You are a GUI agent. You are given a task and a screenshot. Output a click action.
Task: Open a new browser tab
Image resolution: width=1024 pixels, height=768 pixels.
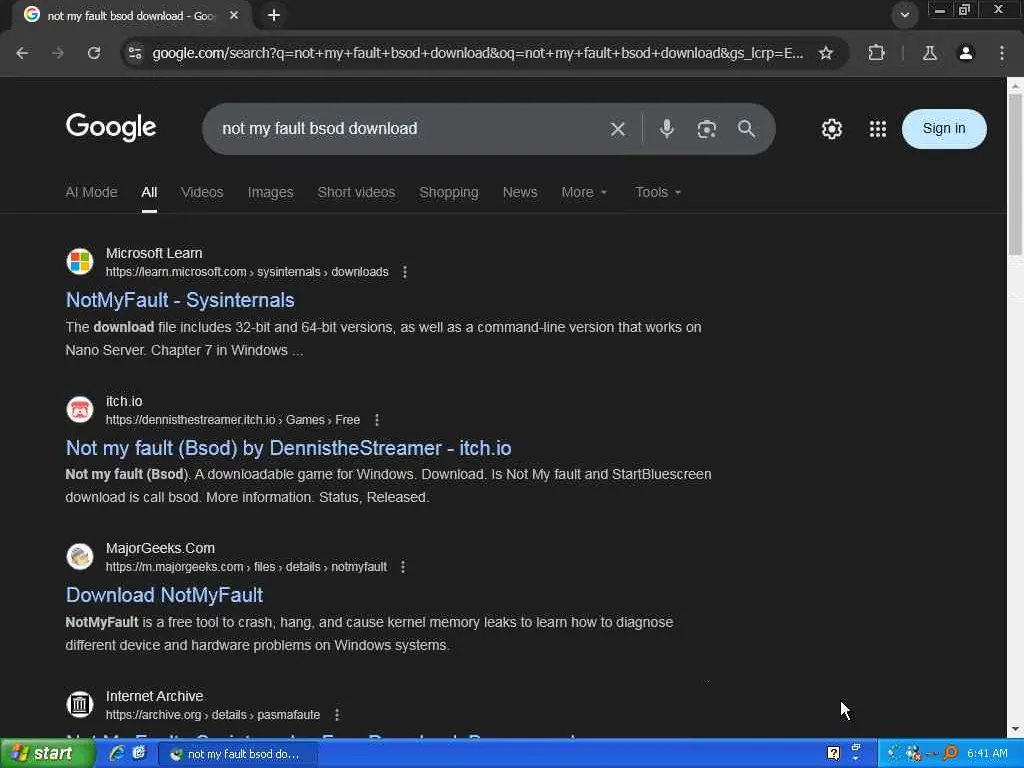[274, 15]
